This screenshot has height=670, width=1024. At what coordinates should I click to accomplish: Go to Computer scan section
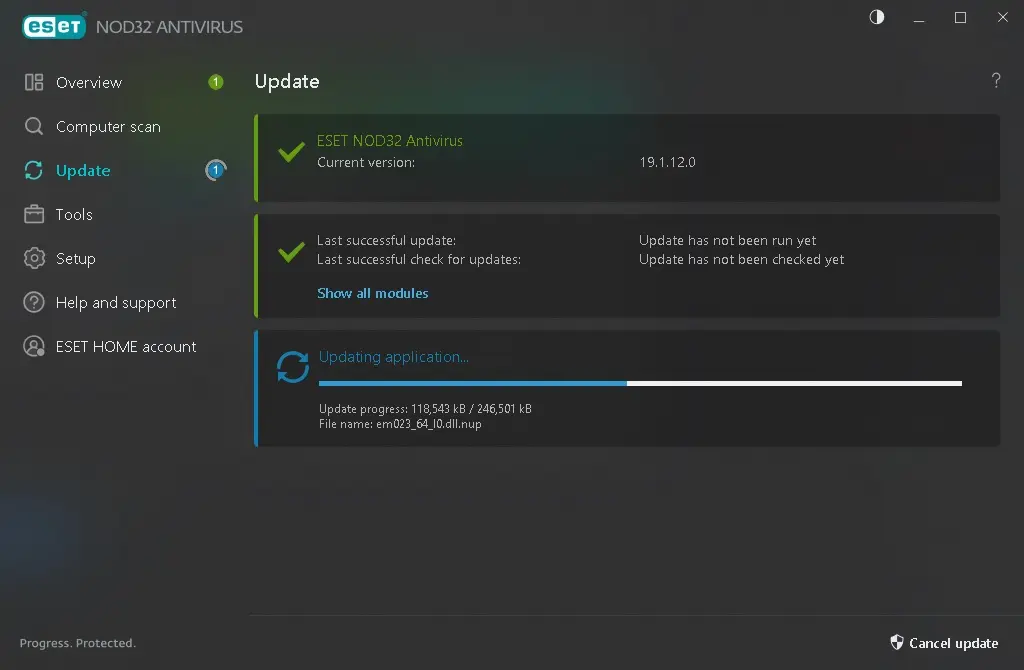[108, 127]
